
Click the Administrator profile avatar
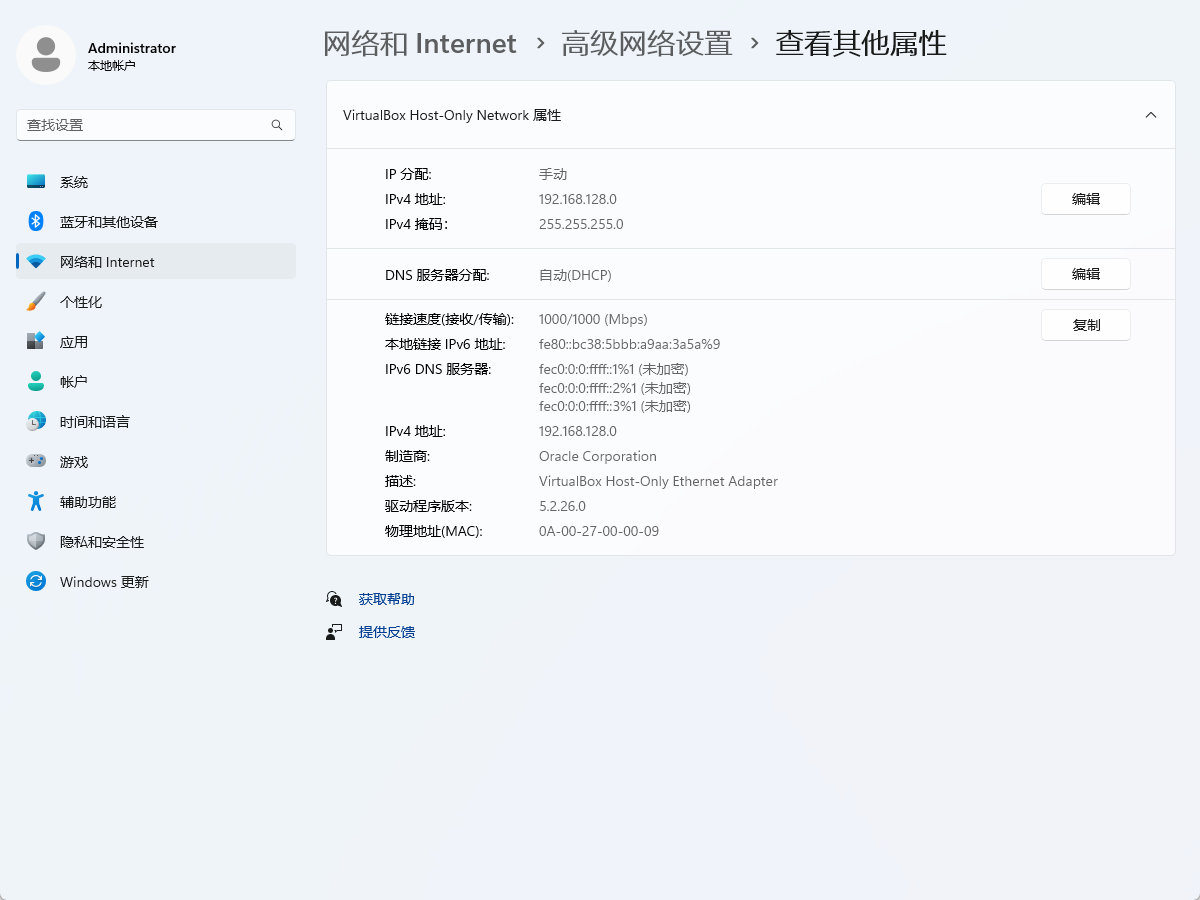pos(46,55)
